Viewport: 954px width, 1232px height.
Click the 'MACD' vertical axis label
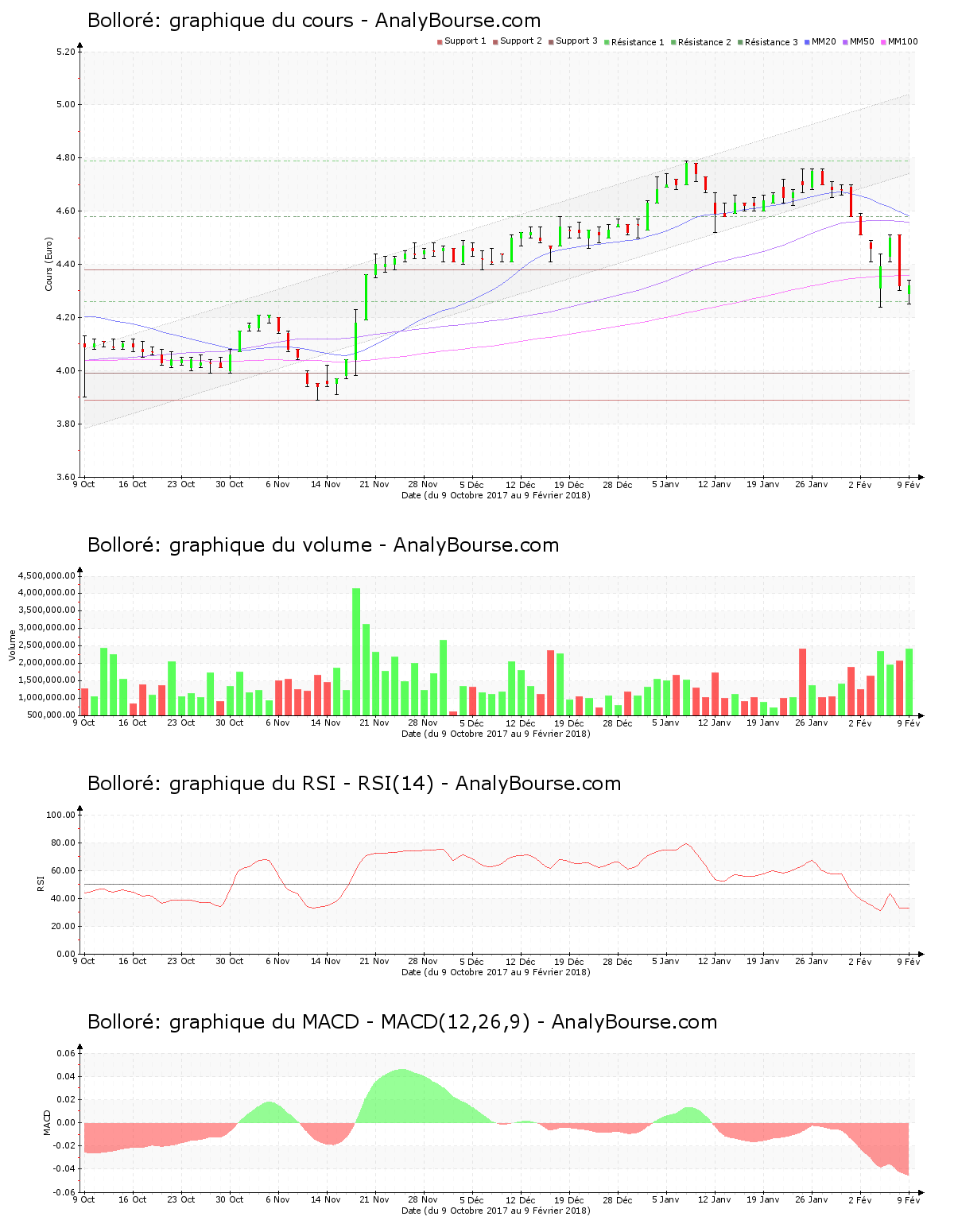[47, 1122]
